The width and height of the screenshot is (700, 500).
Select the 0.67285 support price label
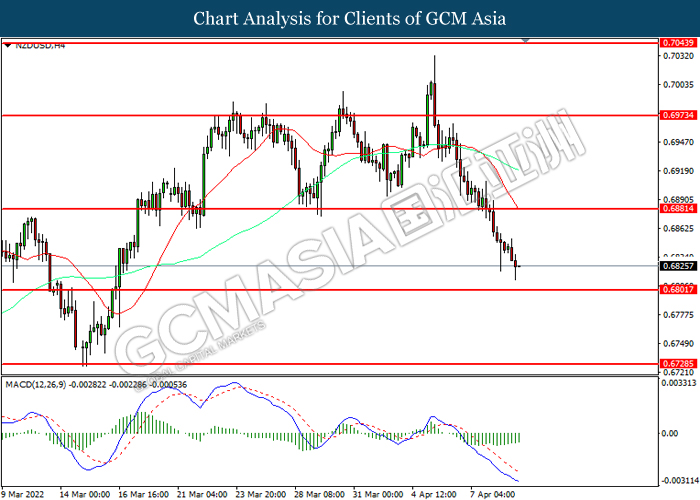tap(678, 364)
